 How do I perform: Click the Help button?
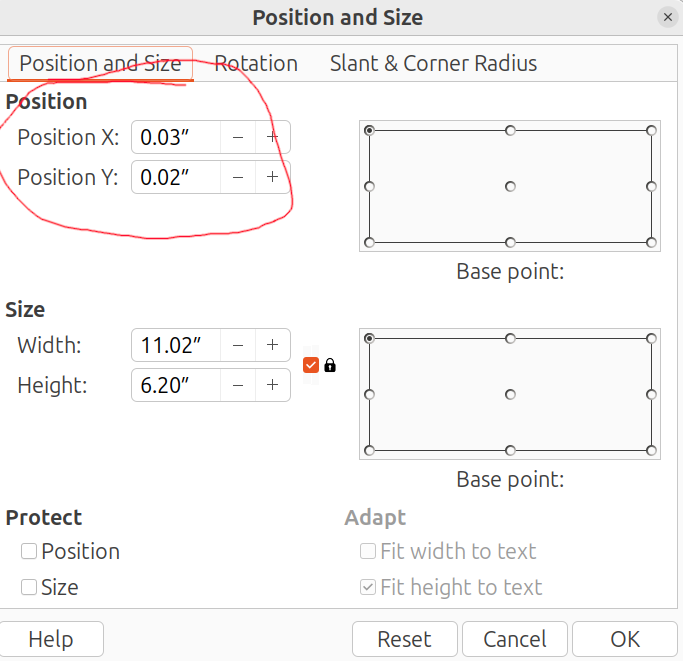pos(50,639)
